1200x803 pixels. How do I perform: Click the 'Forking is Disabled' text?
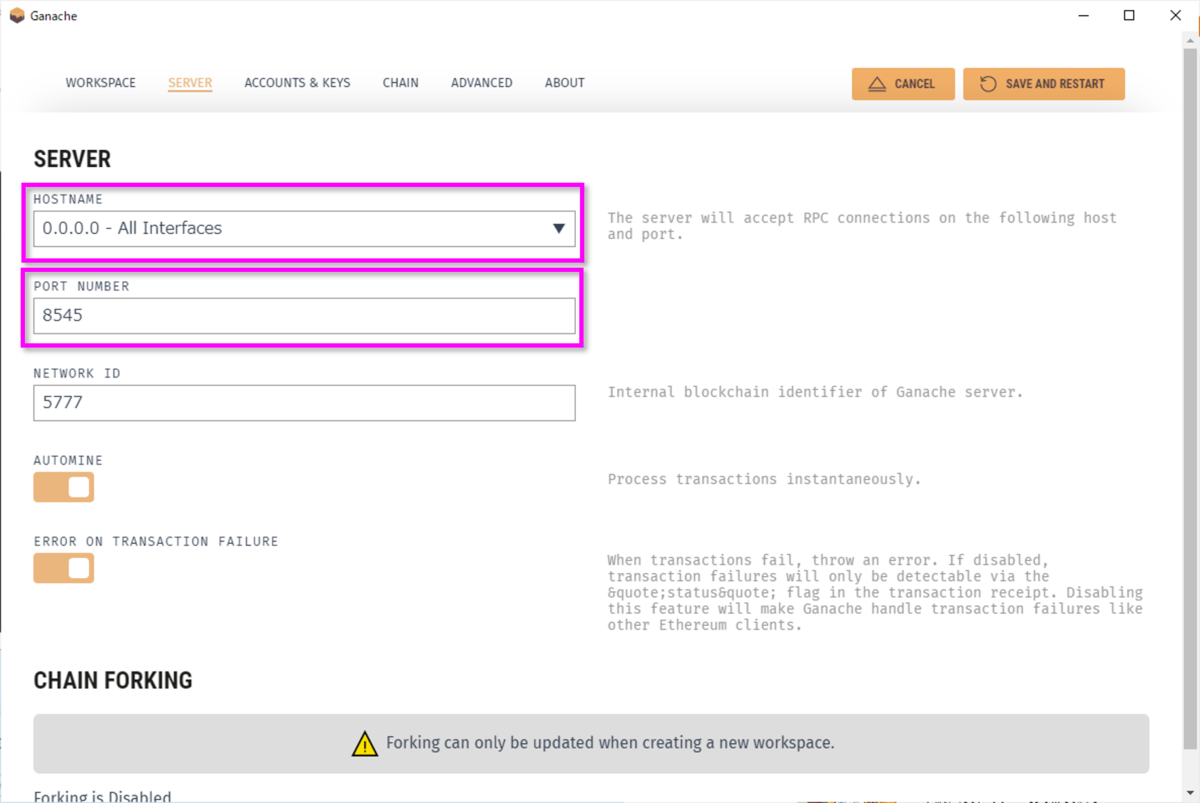coord(102,797)
